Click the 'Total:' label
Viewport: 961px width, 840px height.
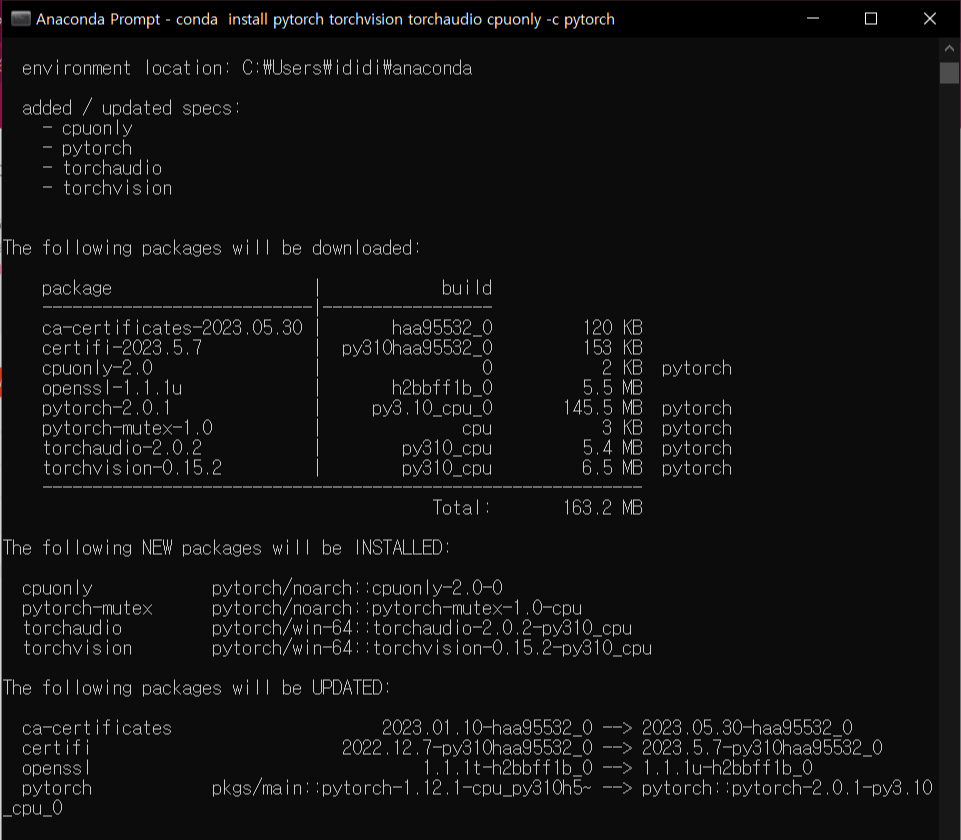462,508
